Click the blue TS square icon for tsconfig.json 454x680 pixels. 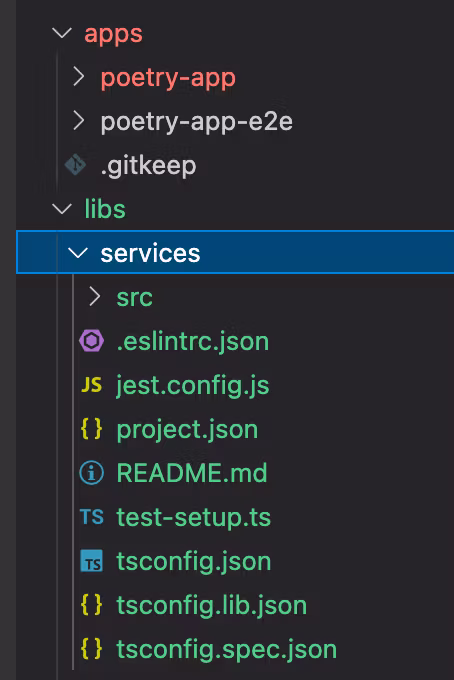click(x=91, y=561)
